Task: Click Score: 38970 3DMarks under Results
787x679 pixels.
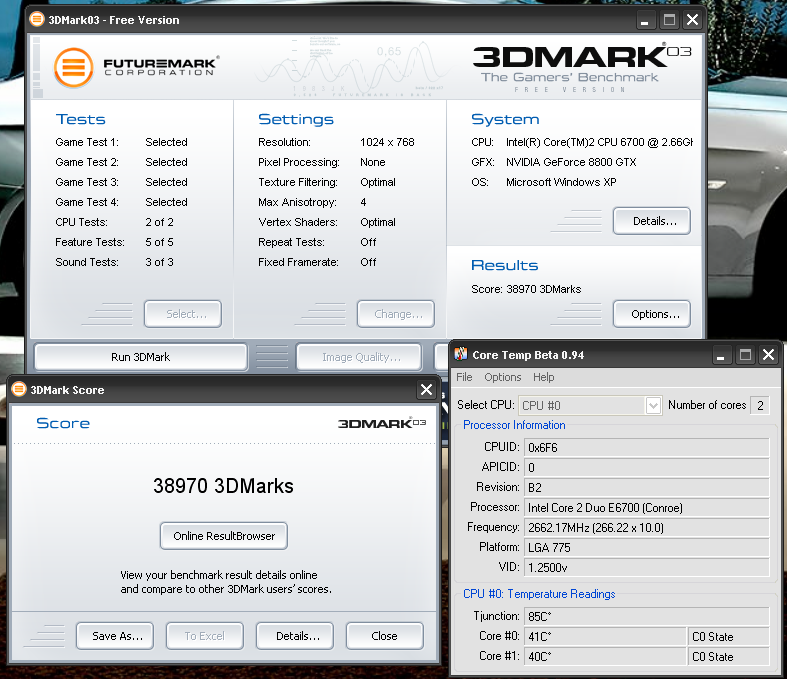Action: click(526, 289)
